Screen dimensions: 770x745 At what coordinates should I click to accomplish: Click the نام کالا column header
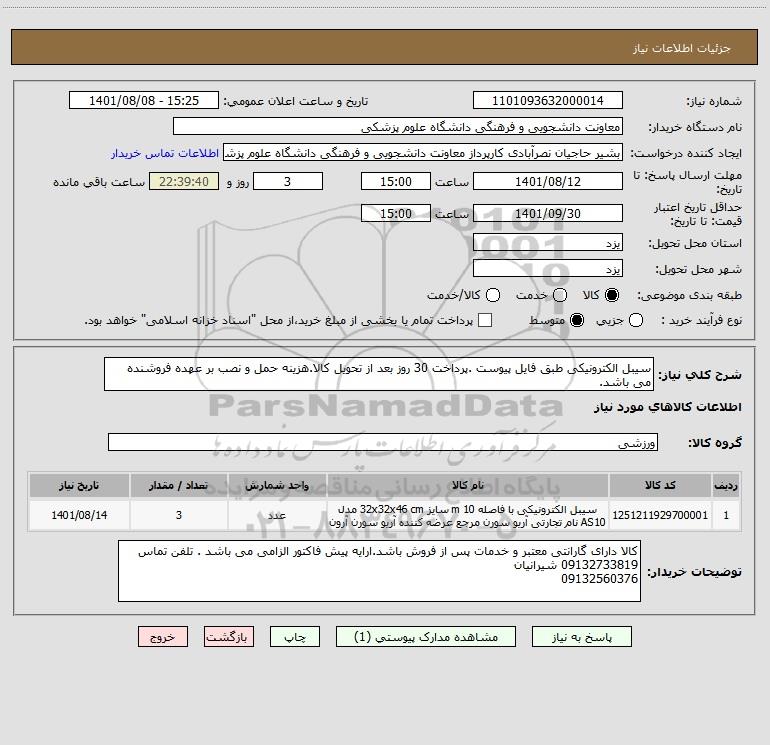coord(468,485)
